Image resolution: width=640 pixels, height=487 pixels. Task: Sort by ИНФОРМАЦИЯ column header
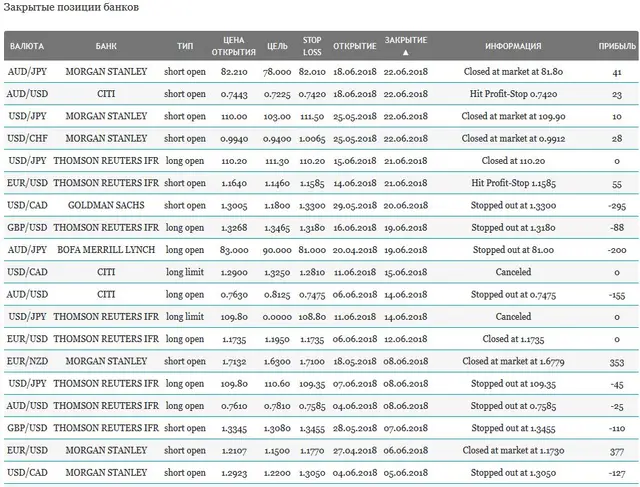[513, 46]
